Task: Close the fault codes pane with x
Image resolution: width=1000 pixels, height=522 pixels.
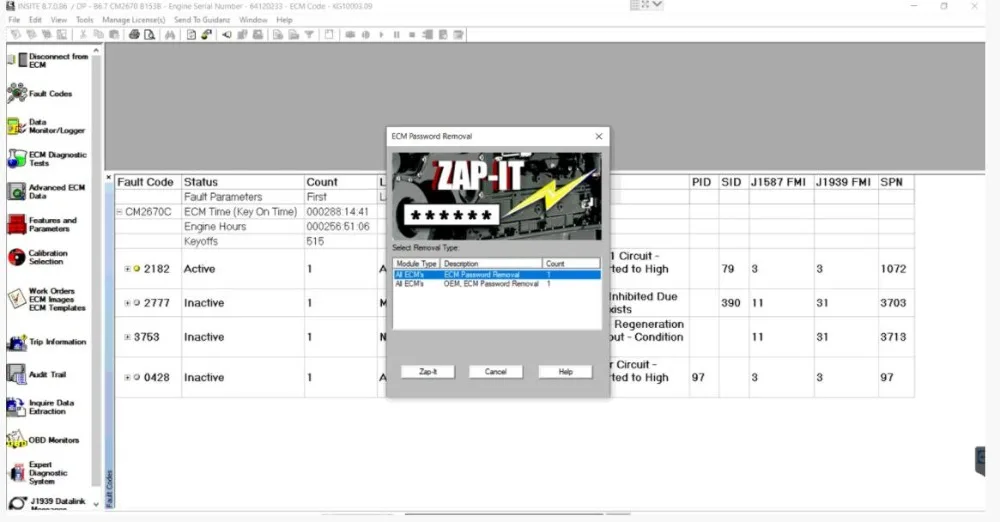Action: point(108,177)
